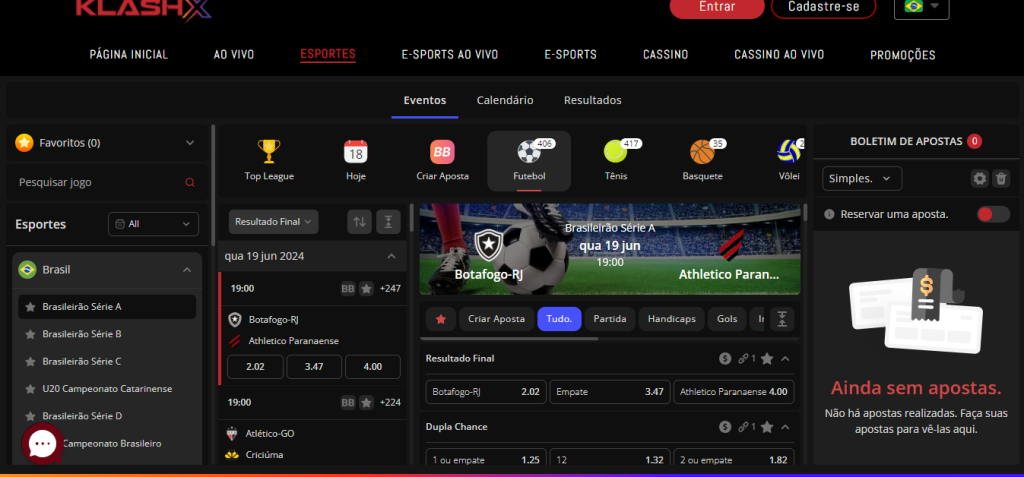Go to Página Inicial menu
This screenshot has height=477, width=1024.
129,55
